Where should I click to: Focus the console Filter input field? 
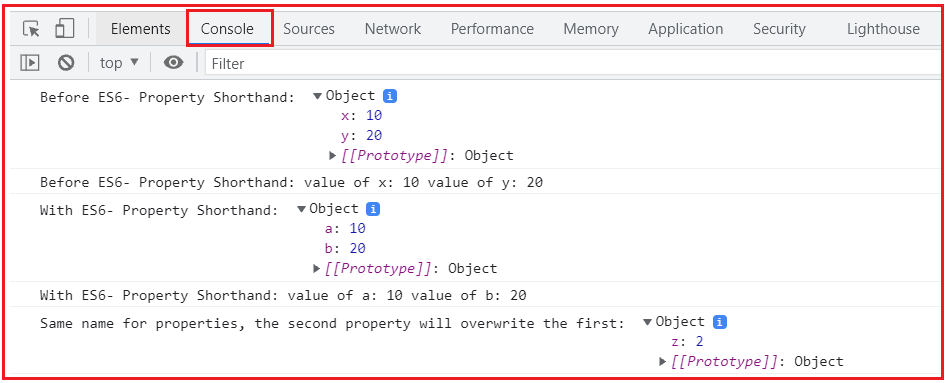pyautogui.click(x=574, y=63)
